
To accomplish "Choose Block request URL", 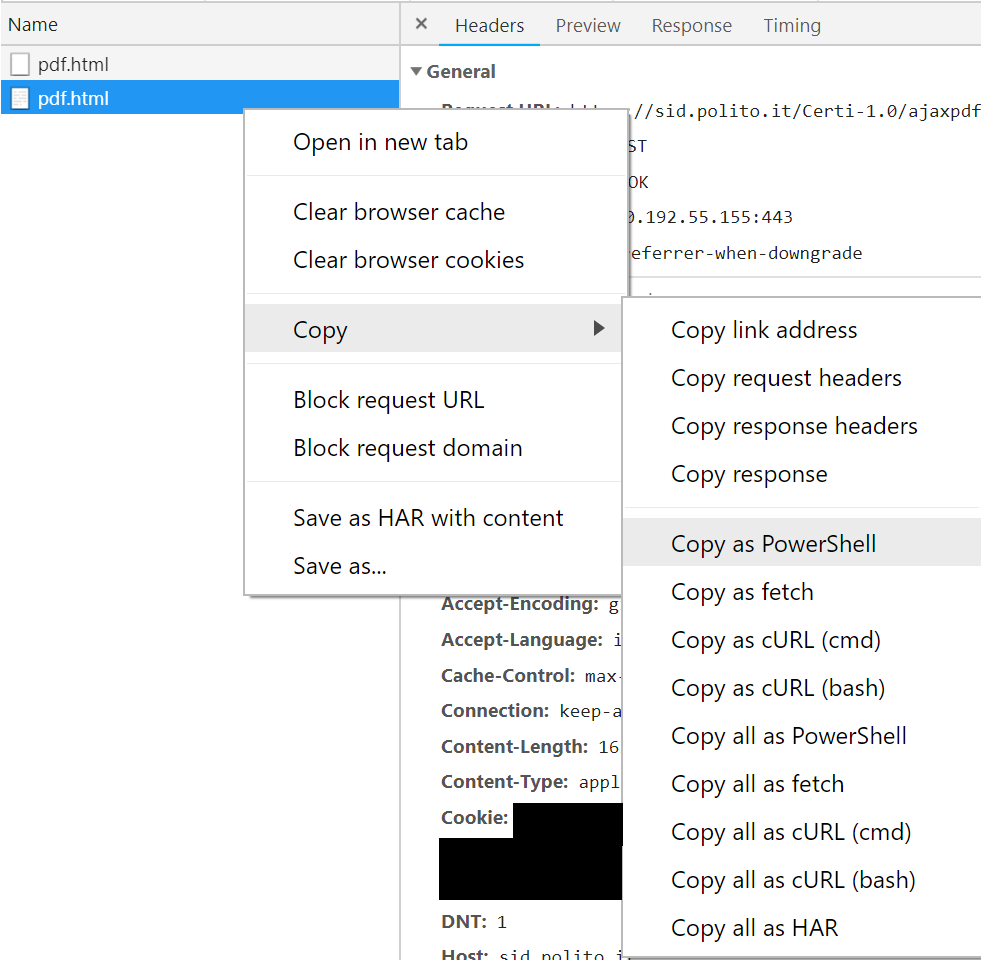I will [x=388, y=400].
